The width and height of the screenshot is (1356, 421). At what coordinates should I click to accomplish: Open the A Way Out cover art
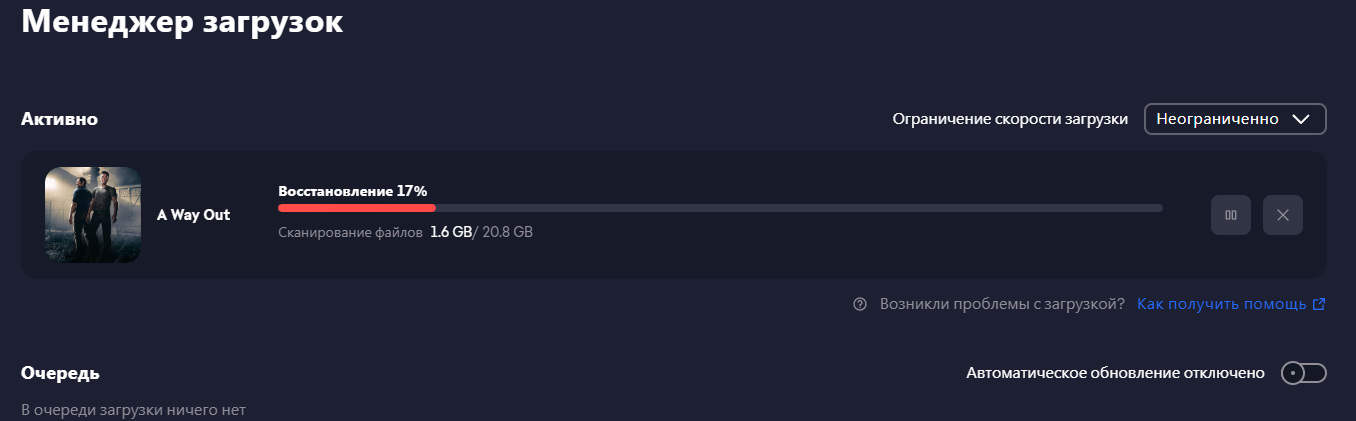(93, 215)
